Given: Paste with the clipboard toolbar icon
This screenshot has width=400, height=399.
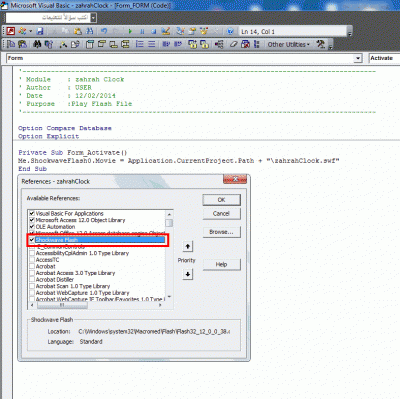Looking at the screenshot, I should coord(78,31).
